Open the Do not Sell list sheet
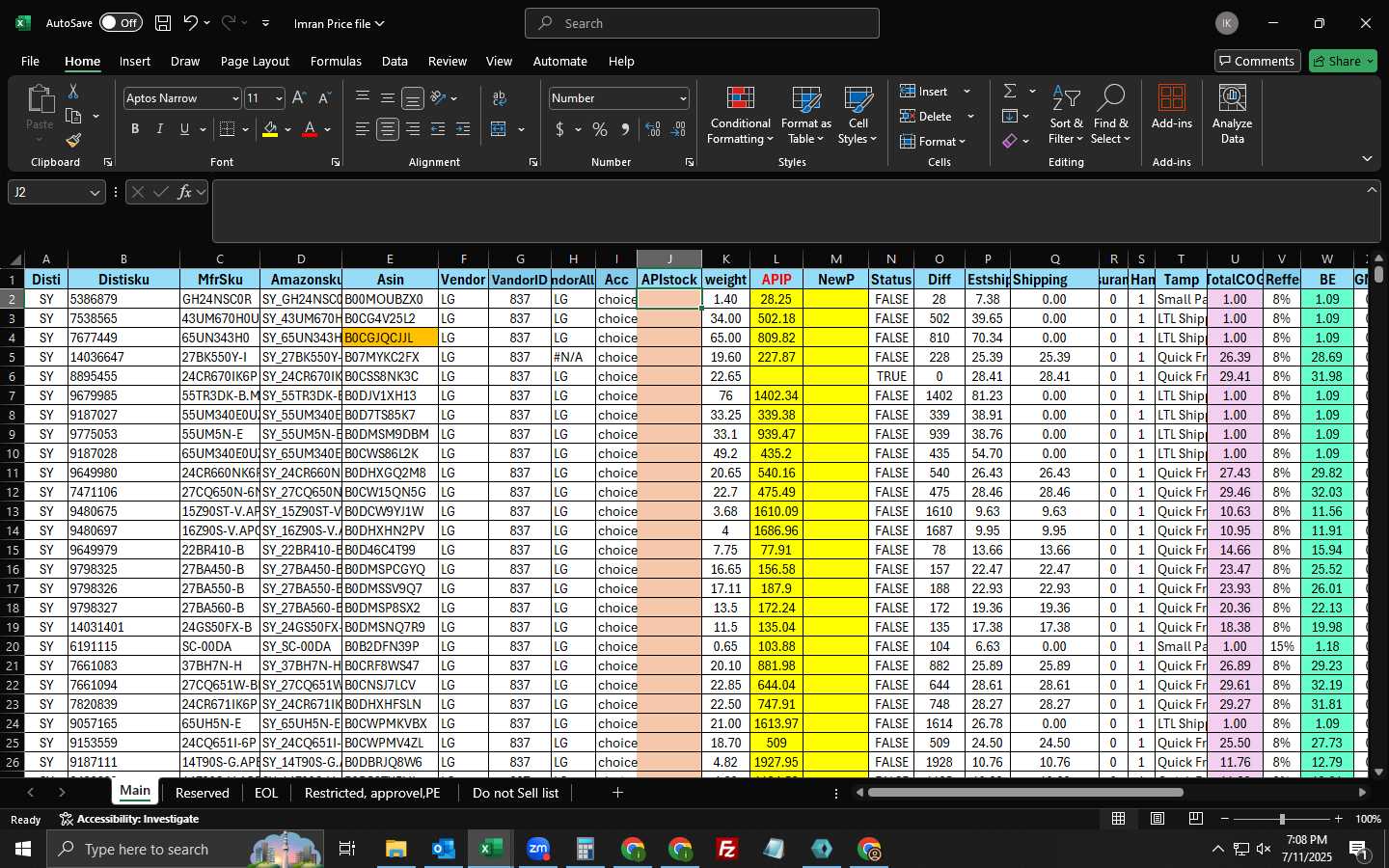This screenshot has height=868, width=1389. pyautogui.click(x=515, y=793)
